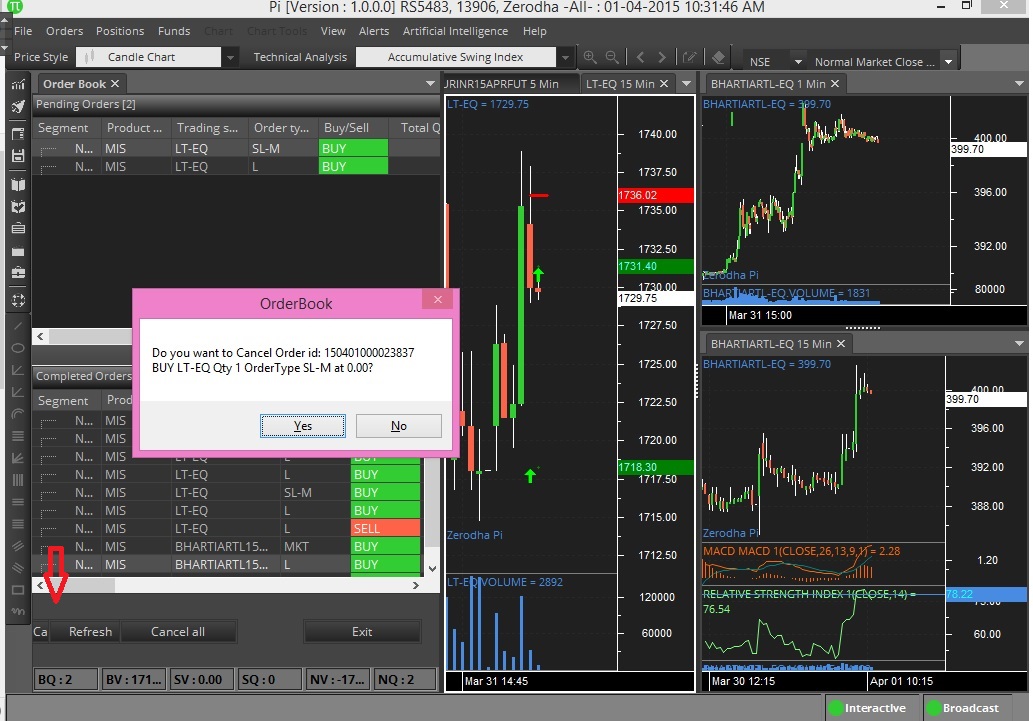Switch to the LT-EQ 15 Min tab
This screenshot has height=721, width=1033.
click(x=620, y=84)
